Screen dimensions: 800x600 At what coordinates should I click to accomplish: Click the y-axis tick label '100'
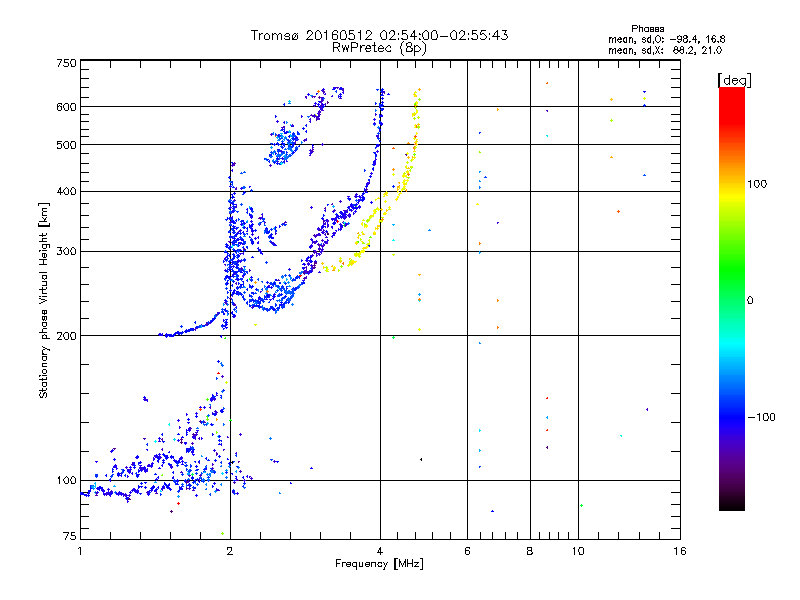coord(66,480)
